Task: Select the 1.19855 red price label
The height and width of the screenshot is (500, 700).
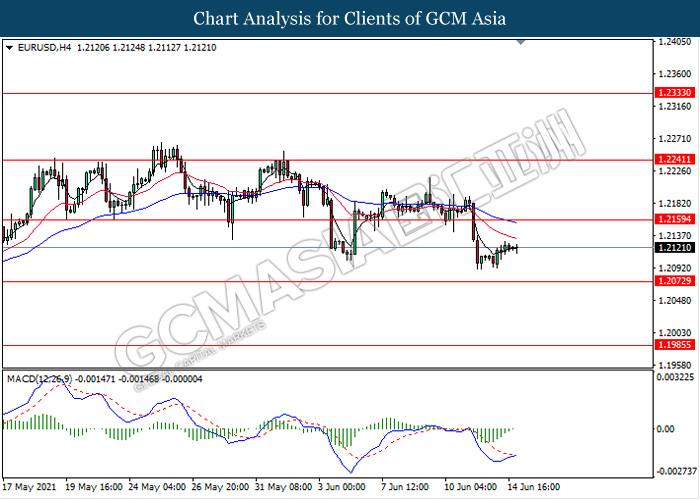Action: [675, 345]
